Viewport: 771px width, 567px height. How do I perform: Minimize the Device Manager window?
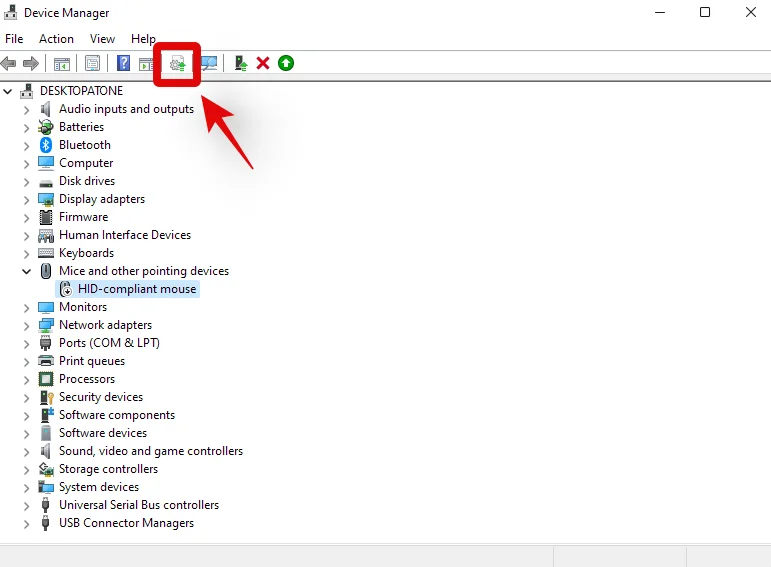[660, 12]
